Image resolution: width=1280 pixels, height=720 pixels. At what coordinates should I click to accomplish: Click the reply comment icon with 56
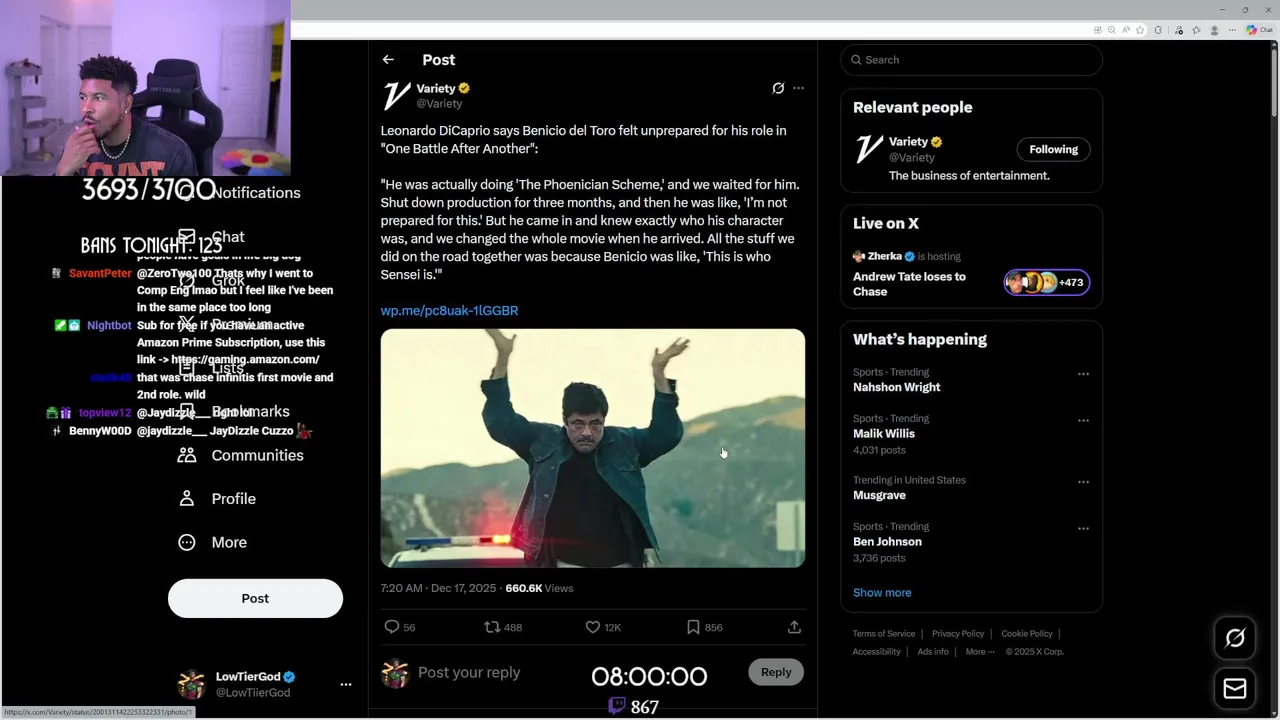400,627
